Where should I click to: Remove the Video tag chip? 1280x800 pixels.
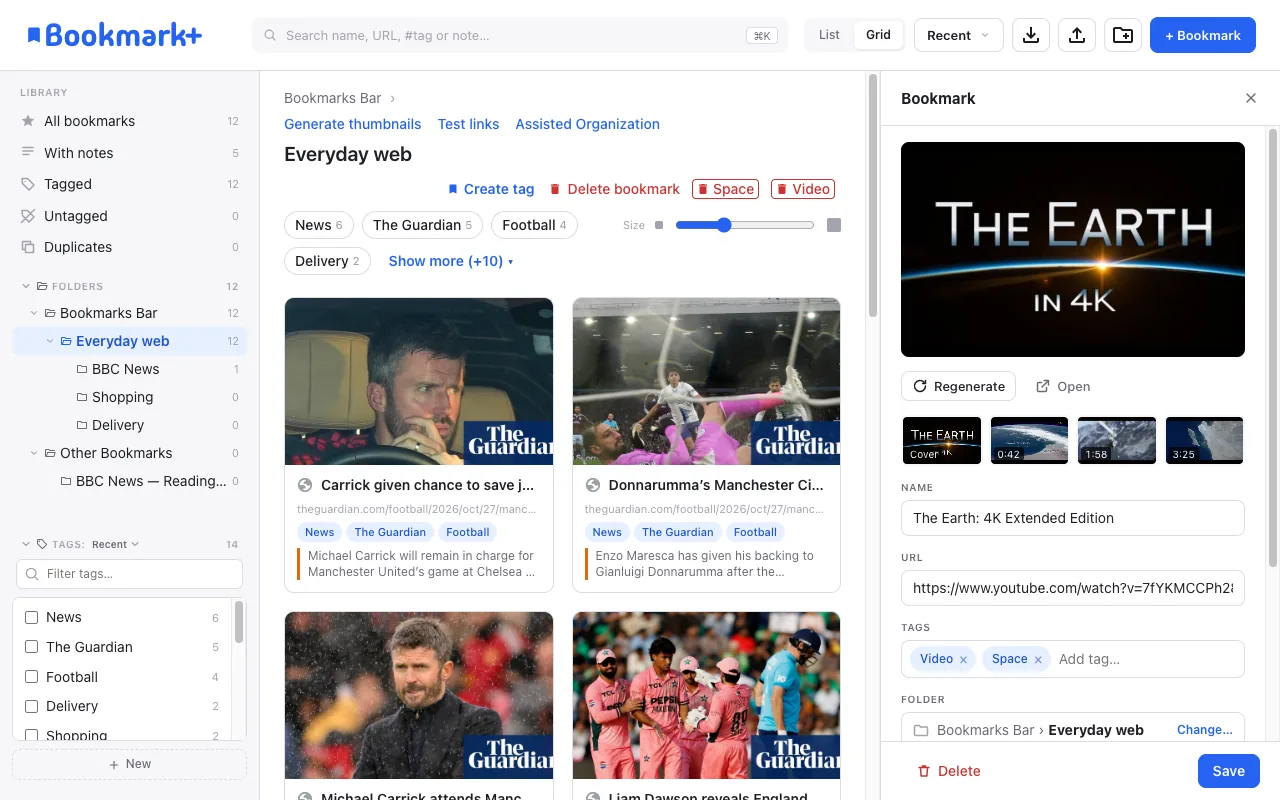coord(963,660)
